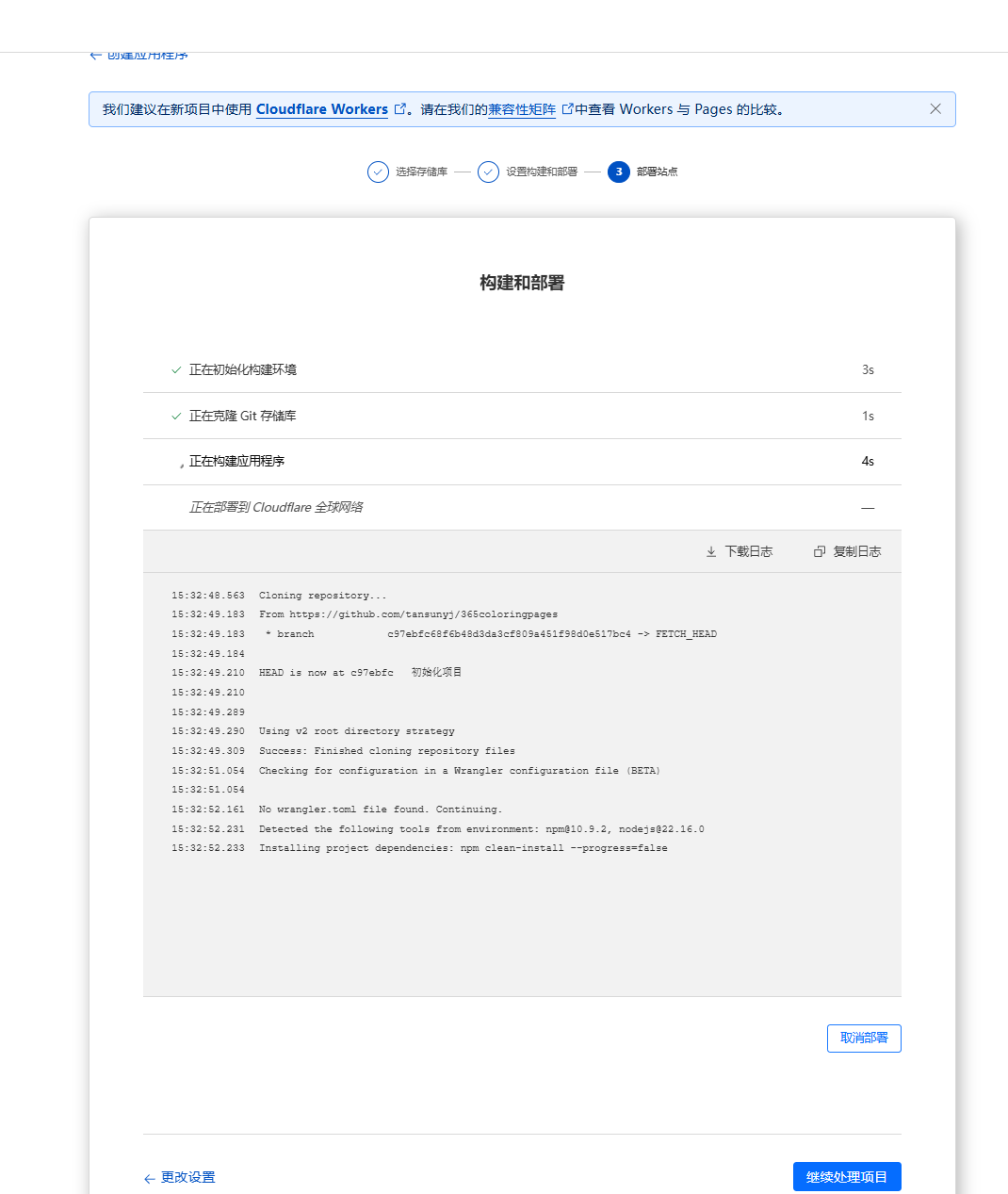The image size is (1008, 1194).
Task: Click the checkmark next to 正在初始化构建环境
Action: pos(176,369)
